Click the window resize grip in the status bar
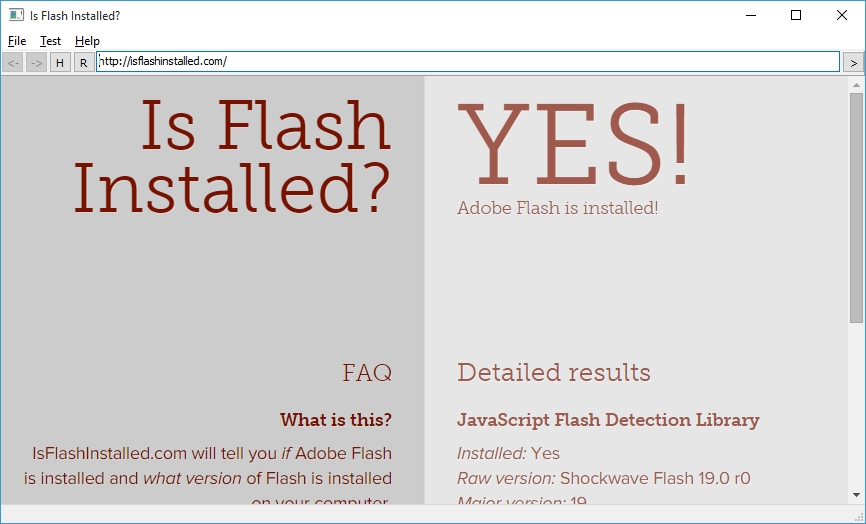The height and width of the screenshot is (524, 866). (x=859, y=516)
